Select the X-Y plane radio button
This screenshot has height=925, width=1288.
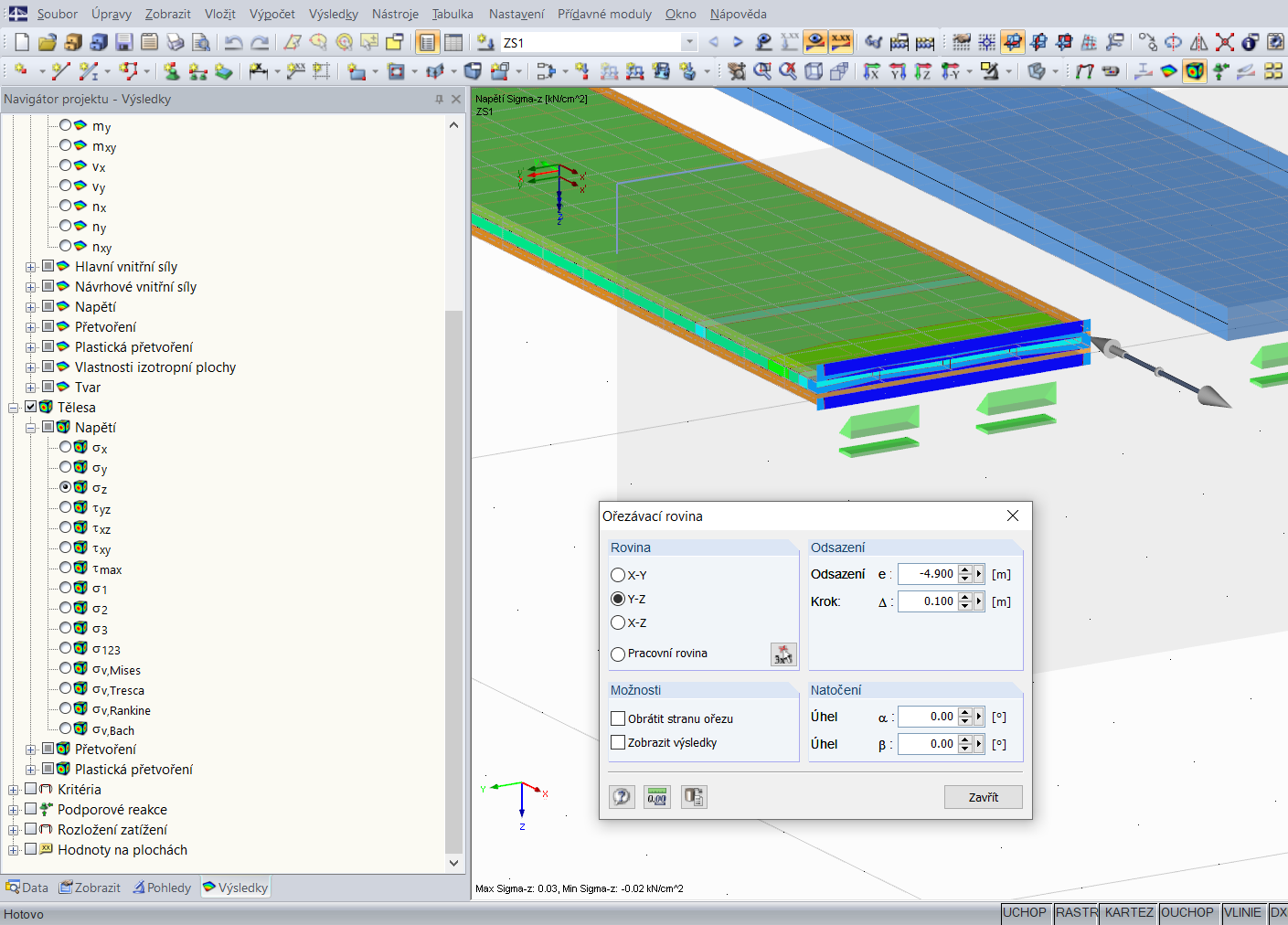[x=618, y=575]
